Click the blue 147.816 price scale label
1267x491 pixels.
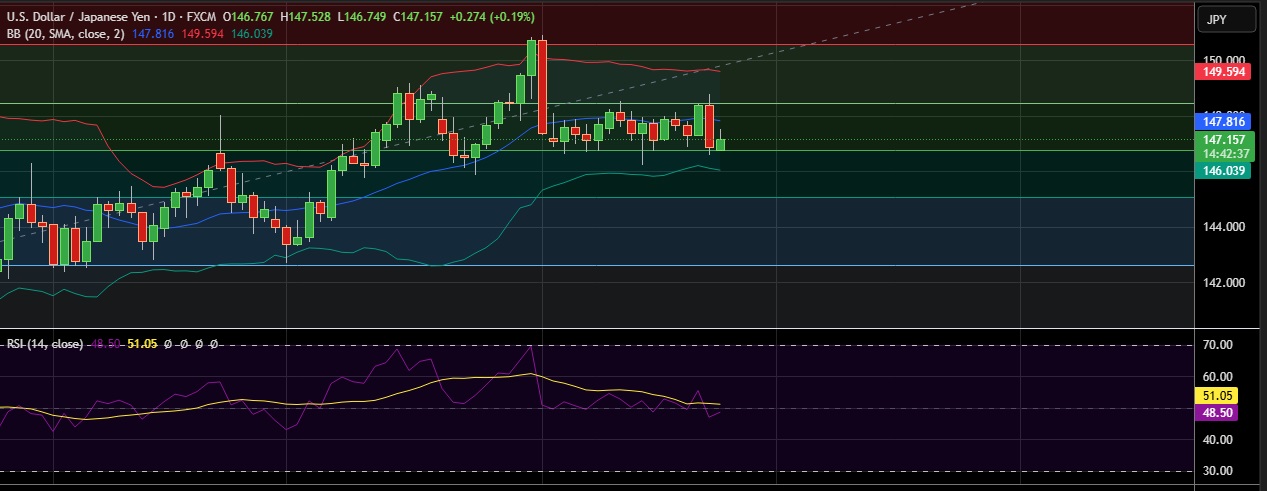pos(1223,121)
